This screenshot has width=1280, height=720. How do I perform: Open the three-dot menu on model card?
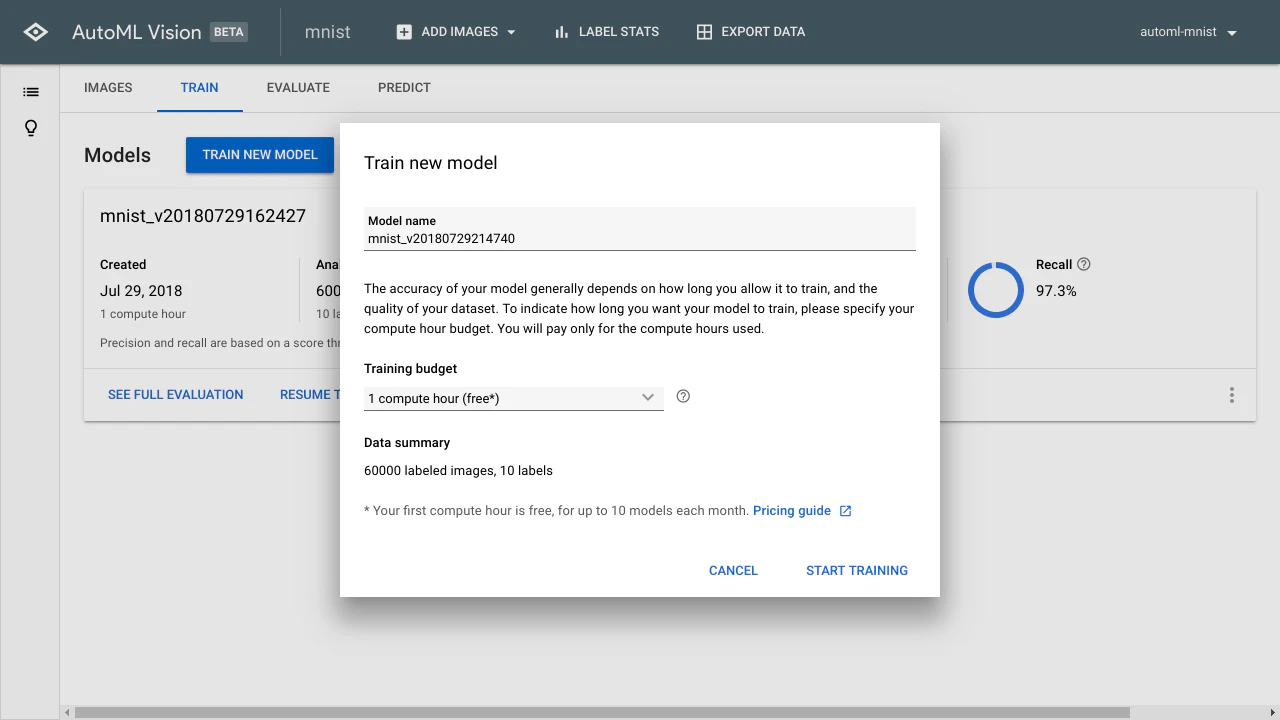point(1232,395)
